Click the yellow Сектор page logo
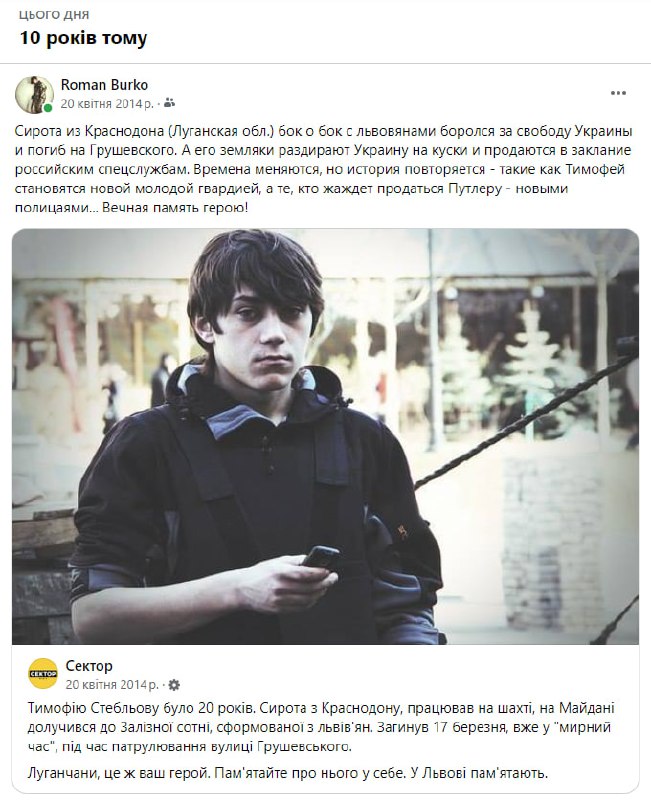This screenshot has width=651, height=800. (x=43, y=673)
